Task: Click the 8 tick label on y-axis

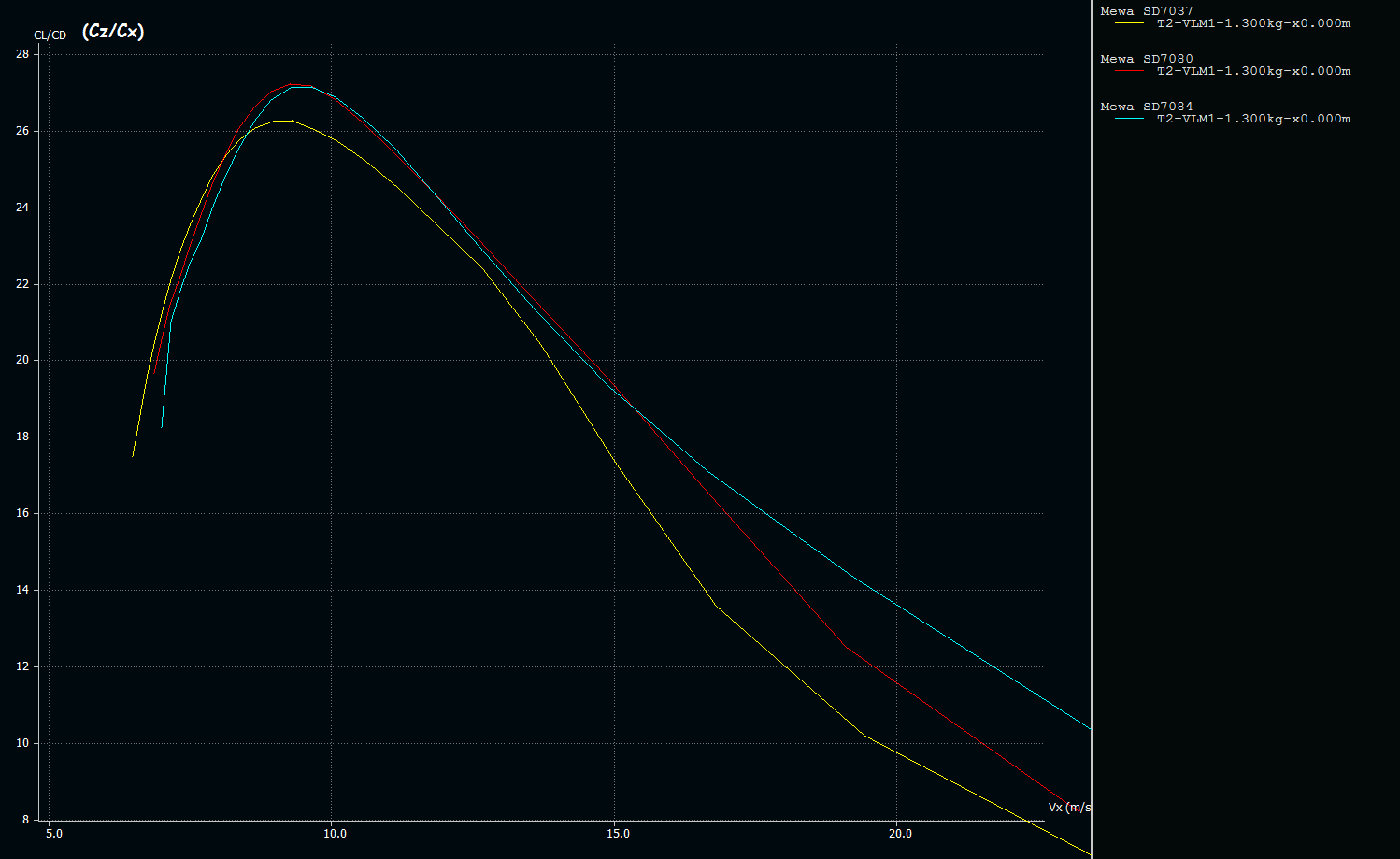Action: click(25, 820)
